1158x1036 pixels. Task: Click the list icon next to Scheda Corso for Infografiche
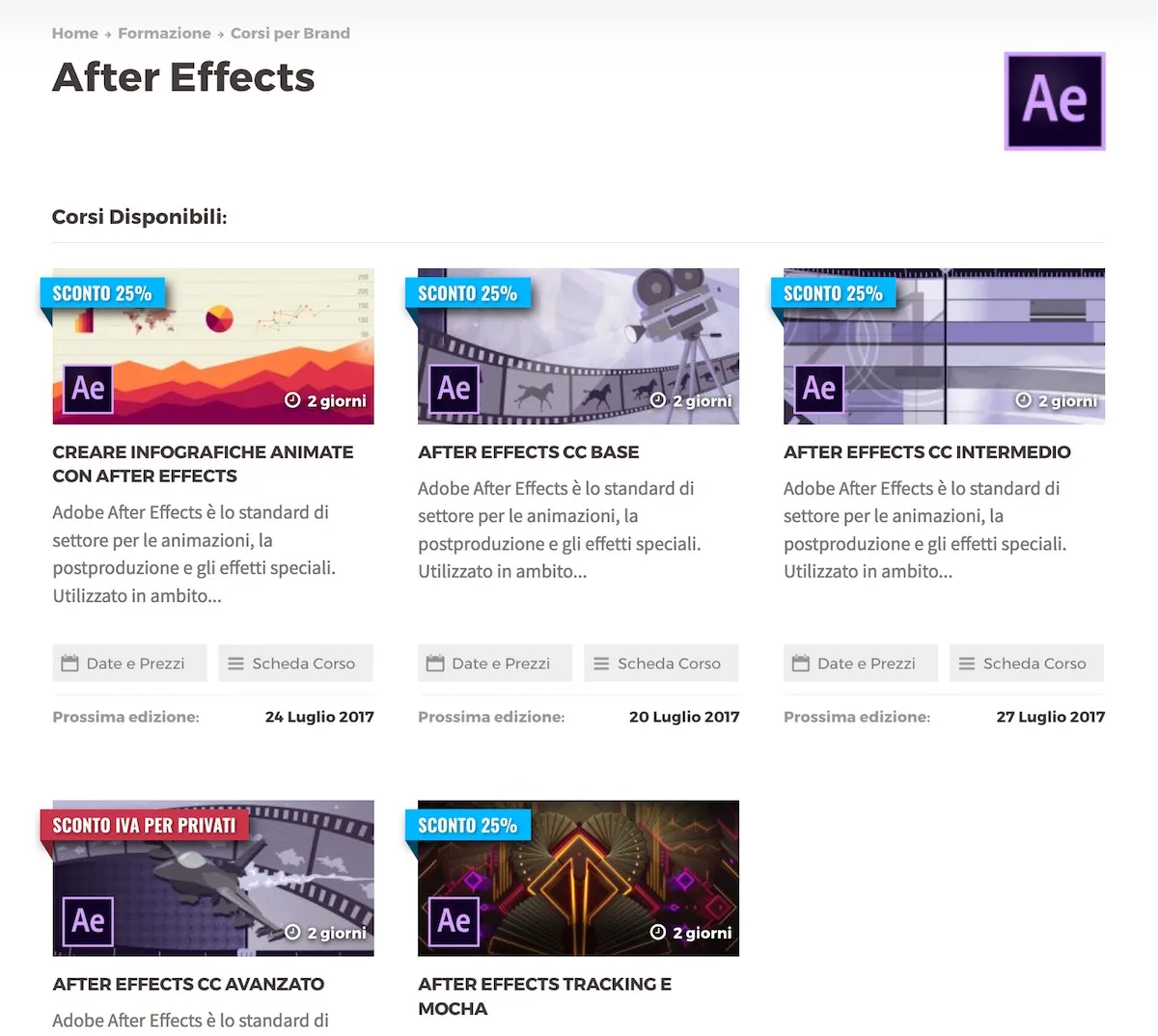pos(236,663)
